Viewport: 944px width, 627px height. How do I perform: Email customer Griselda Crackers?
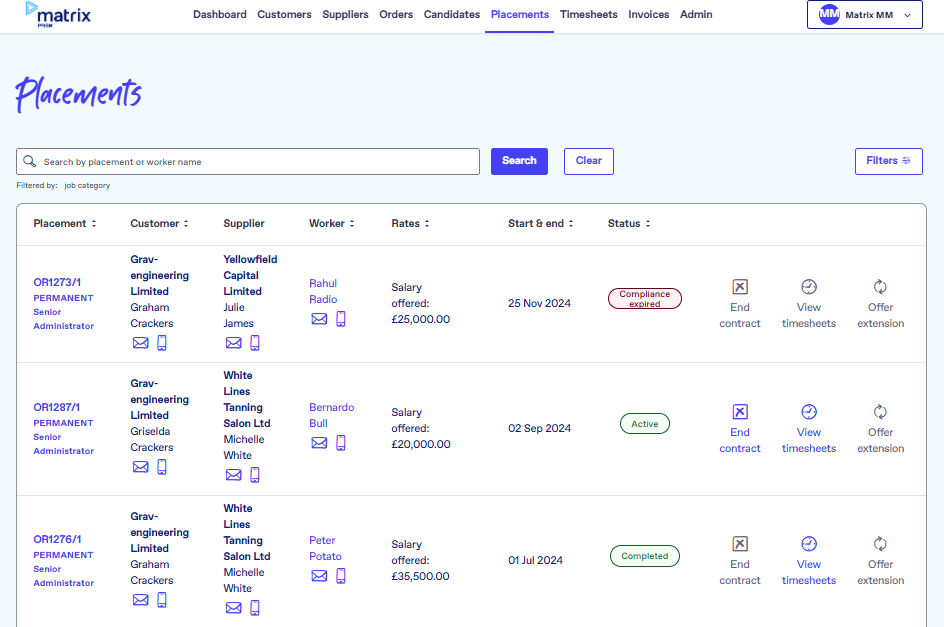140,467
